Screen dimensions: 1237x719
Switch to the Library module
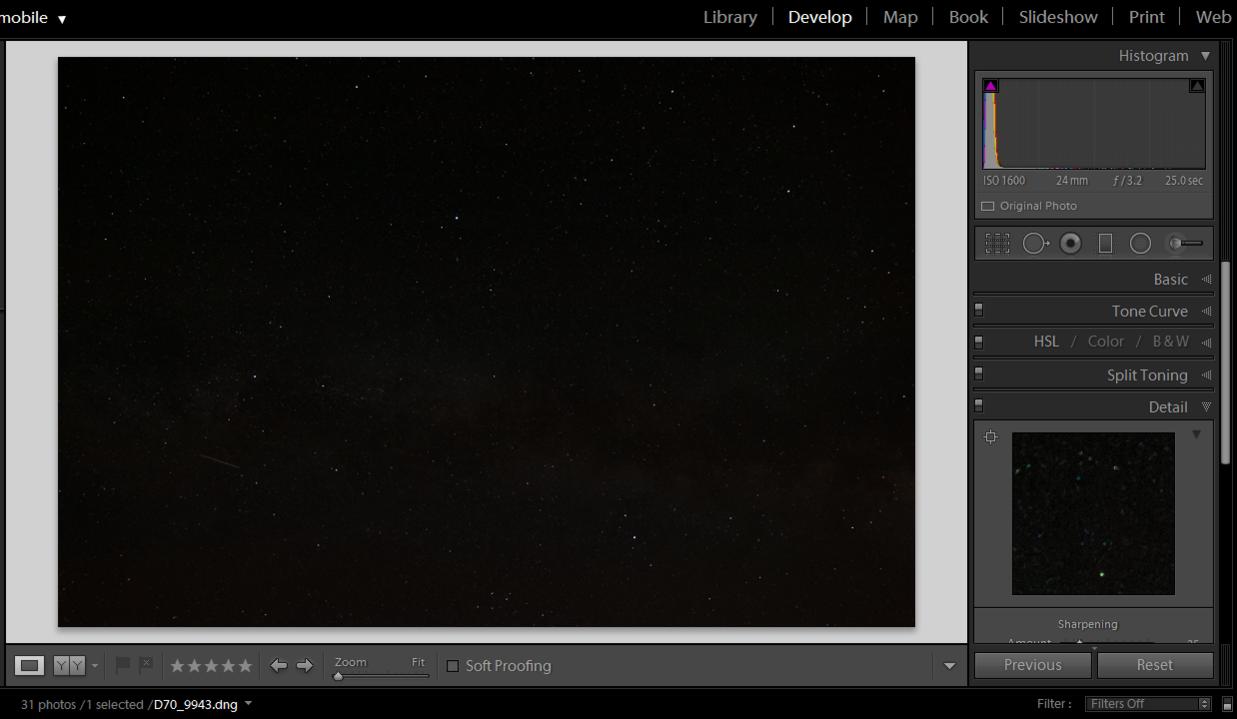(x=730, y=17)
